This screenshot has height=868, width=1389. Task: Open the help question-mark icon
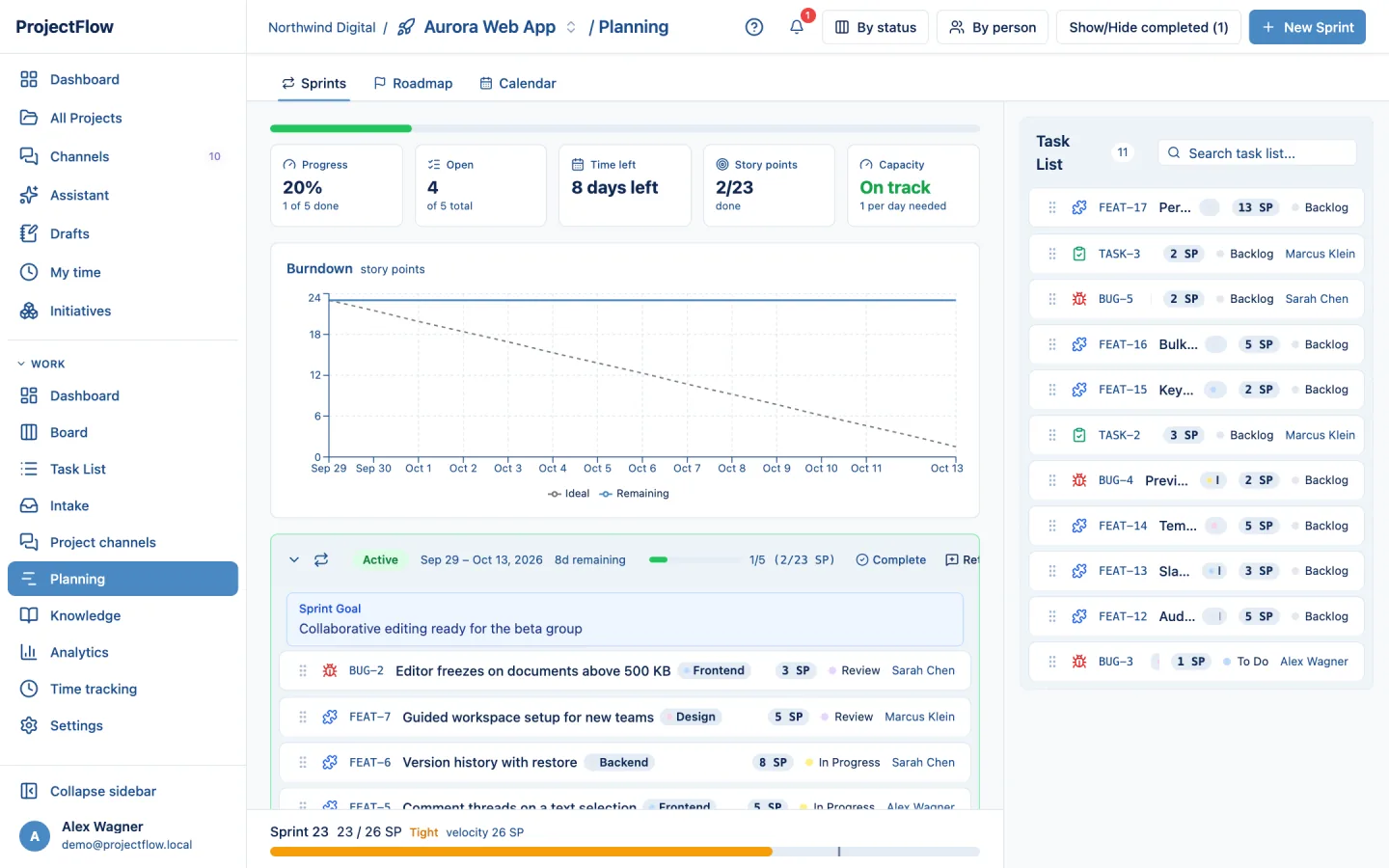click(754, 27)
